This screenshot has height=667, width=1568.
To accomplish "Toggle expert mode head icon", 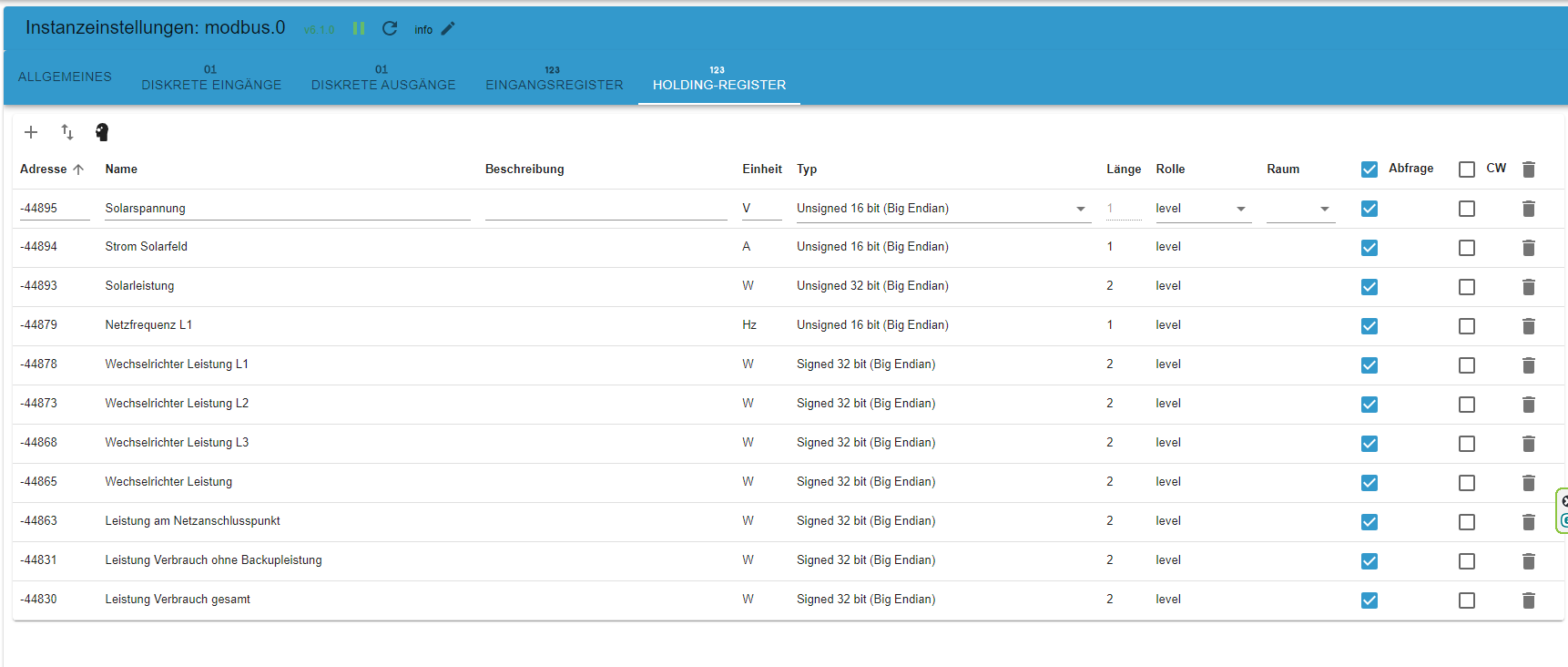I will point(102,132).
